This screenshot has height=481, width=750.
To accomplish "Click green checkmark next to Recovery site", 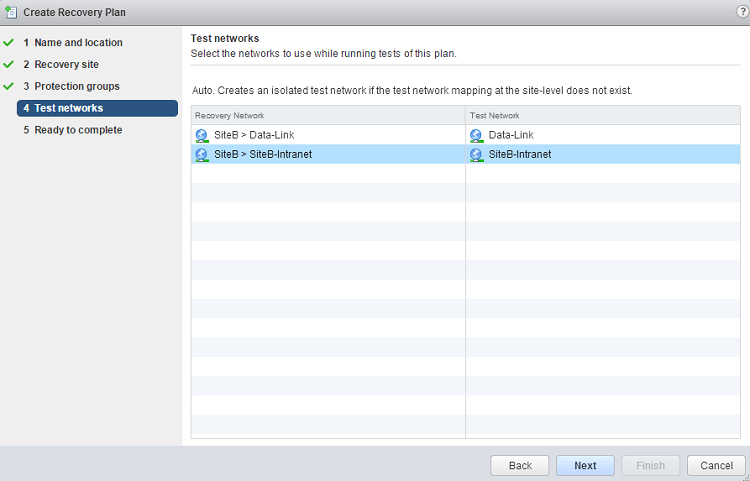I will point(9,65).
